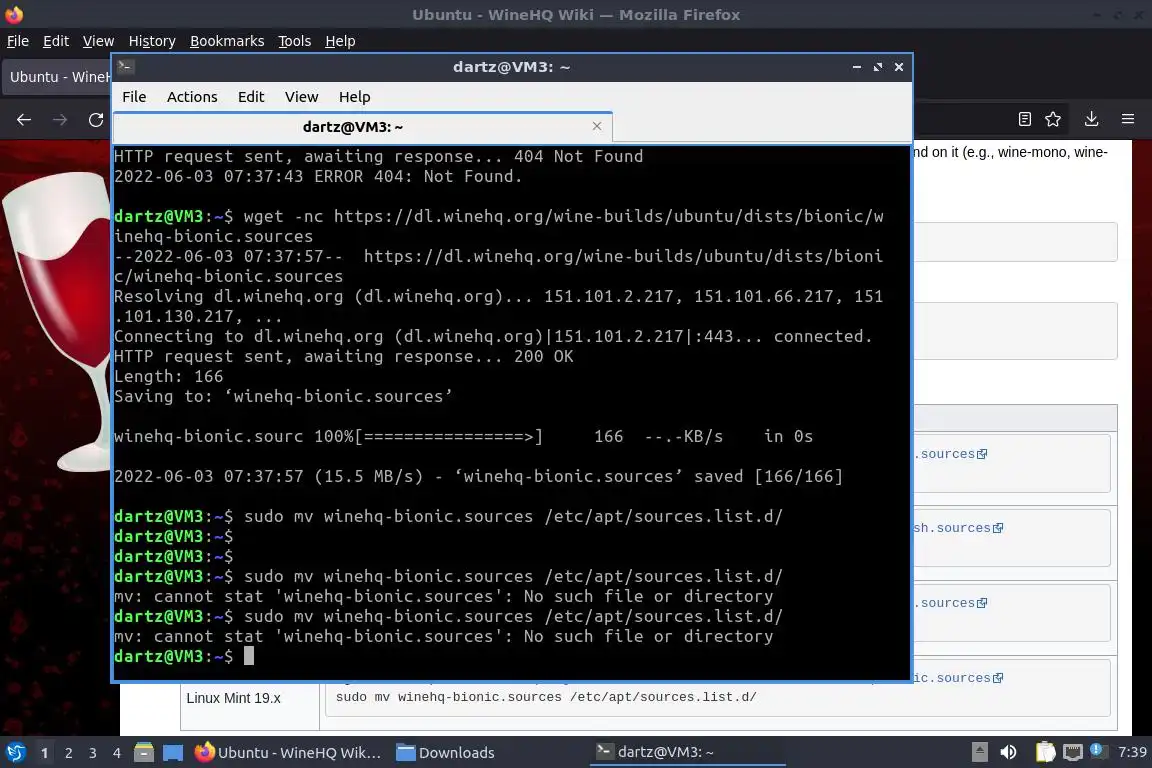Switch to workspace 3

pos(93,753)
